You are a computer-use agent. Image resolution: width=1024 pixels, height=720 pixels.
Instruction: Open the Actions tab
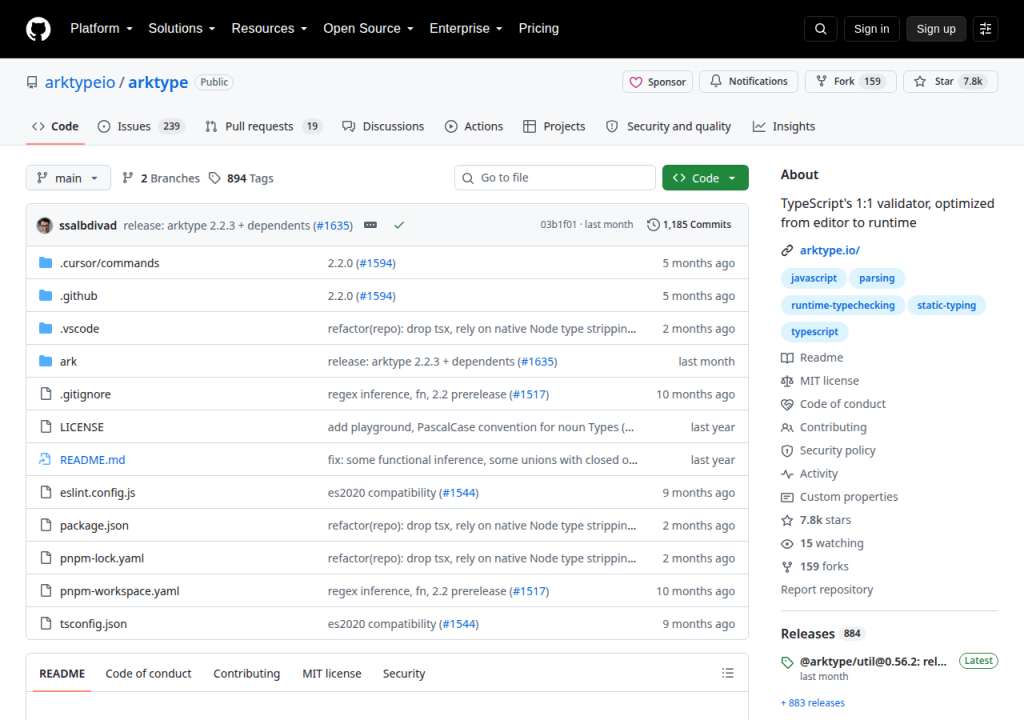click(x=474, y=126)
